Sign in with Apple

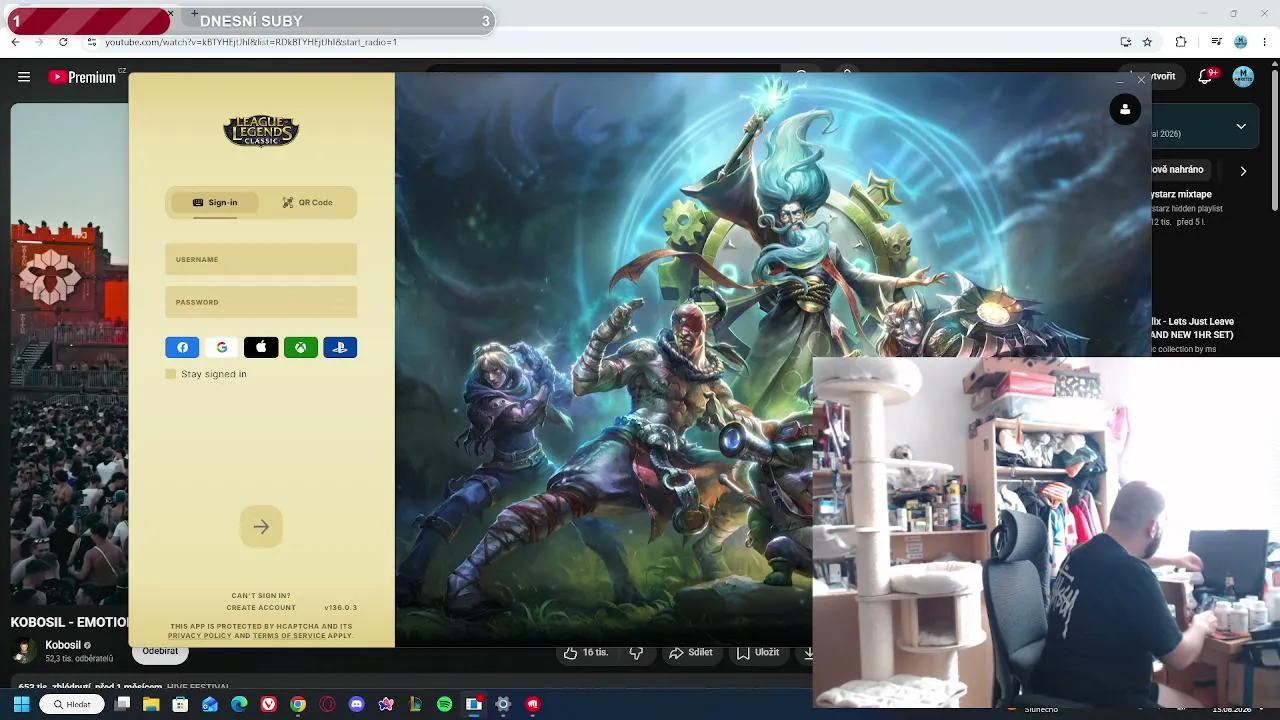pyautogui.click(x=261, y=347)
